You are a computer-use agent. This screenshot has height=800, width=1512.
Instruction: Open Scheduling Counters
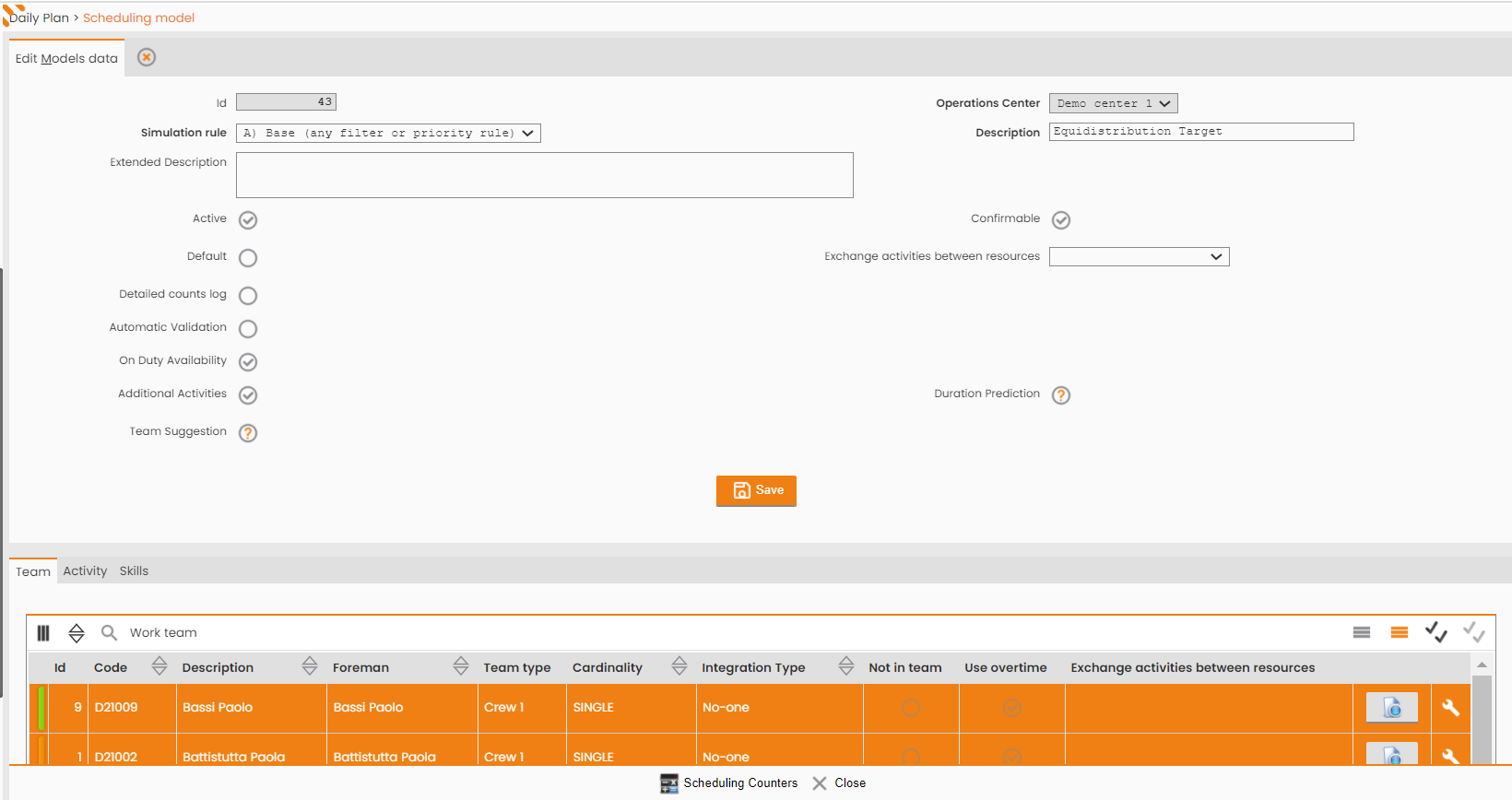729,783
